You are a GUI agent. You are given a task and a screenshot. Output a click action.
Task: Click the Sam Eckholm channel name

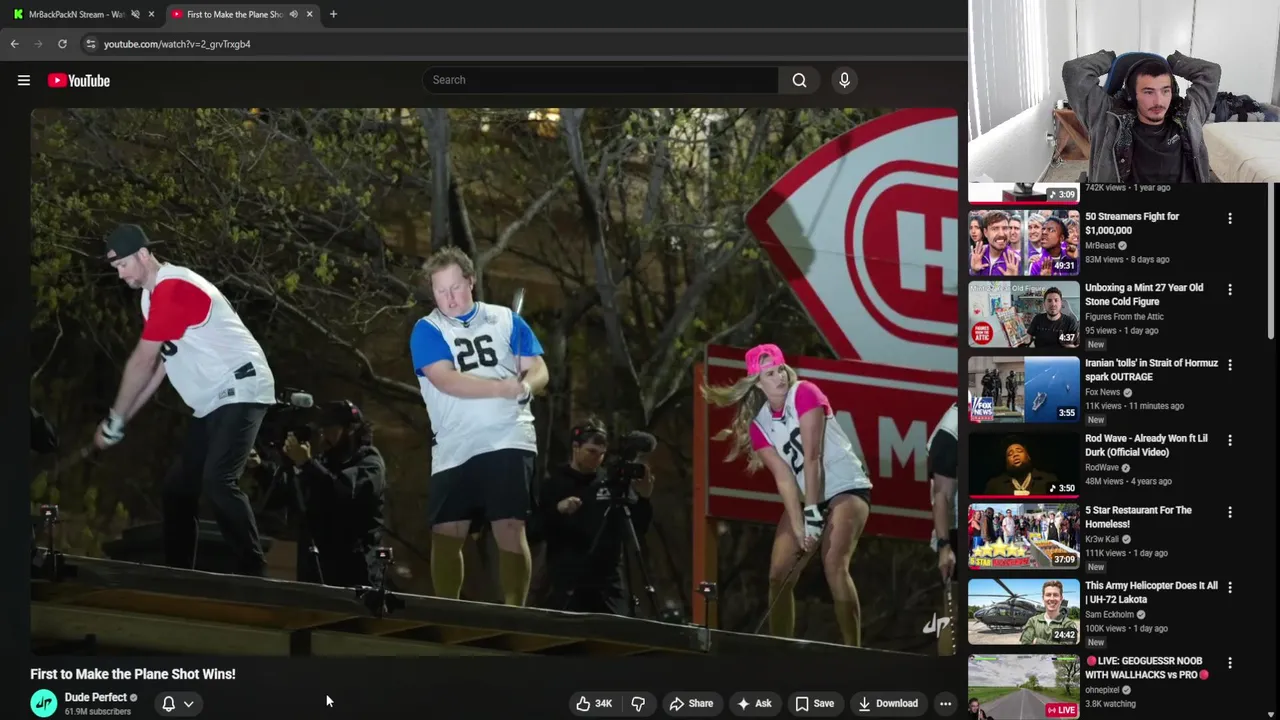(1109, 614)
